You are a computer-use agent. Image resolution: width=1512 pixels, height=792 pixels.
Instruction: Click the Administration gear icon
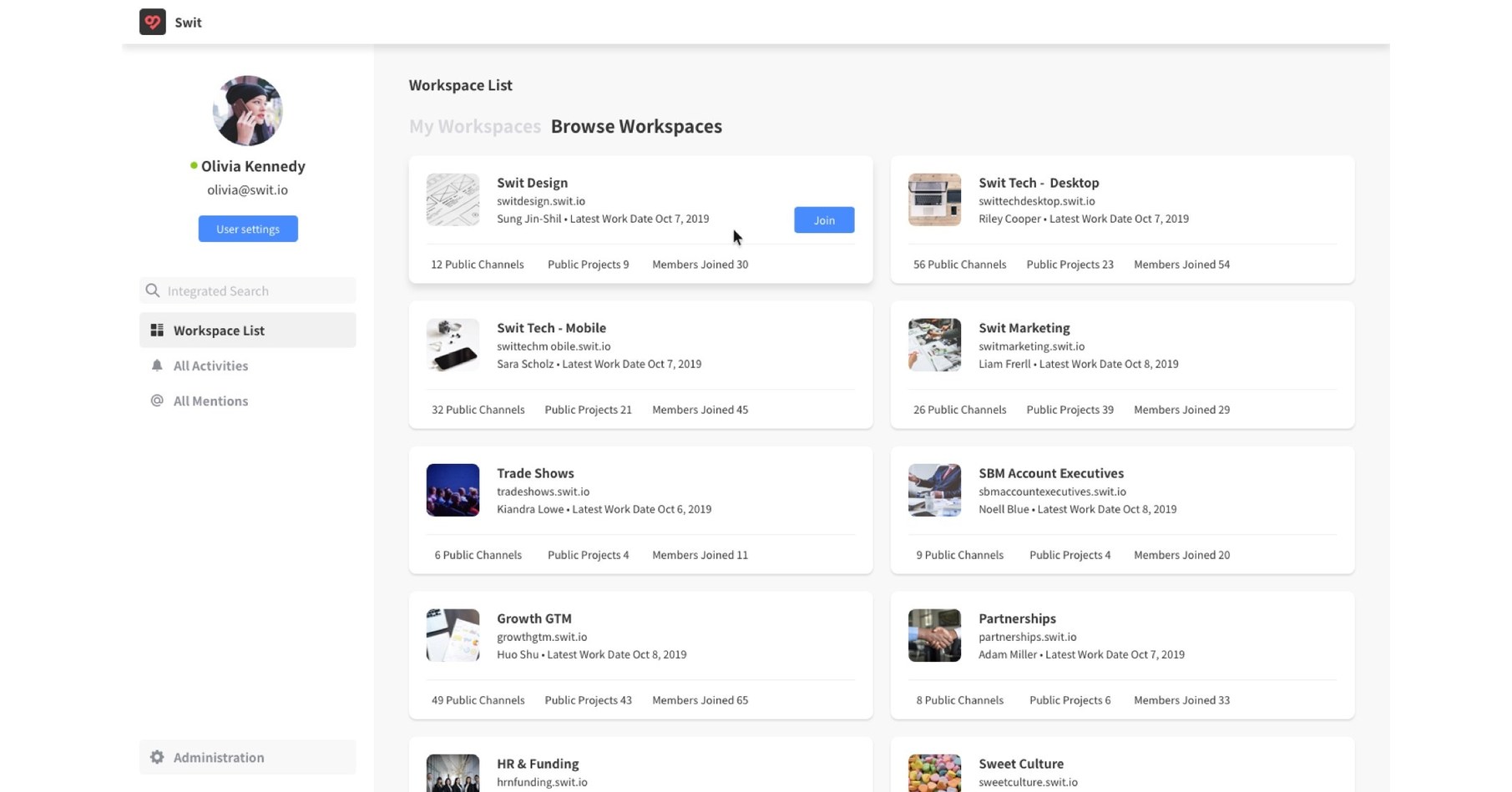click(157, 757)
